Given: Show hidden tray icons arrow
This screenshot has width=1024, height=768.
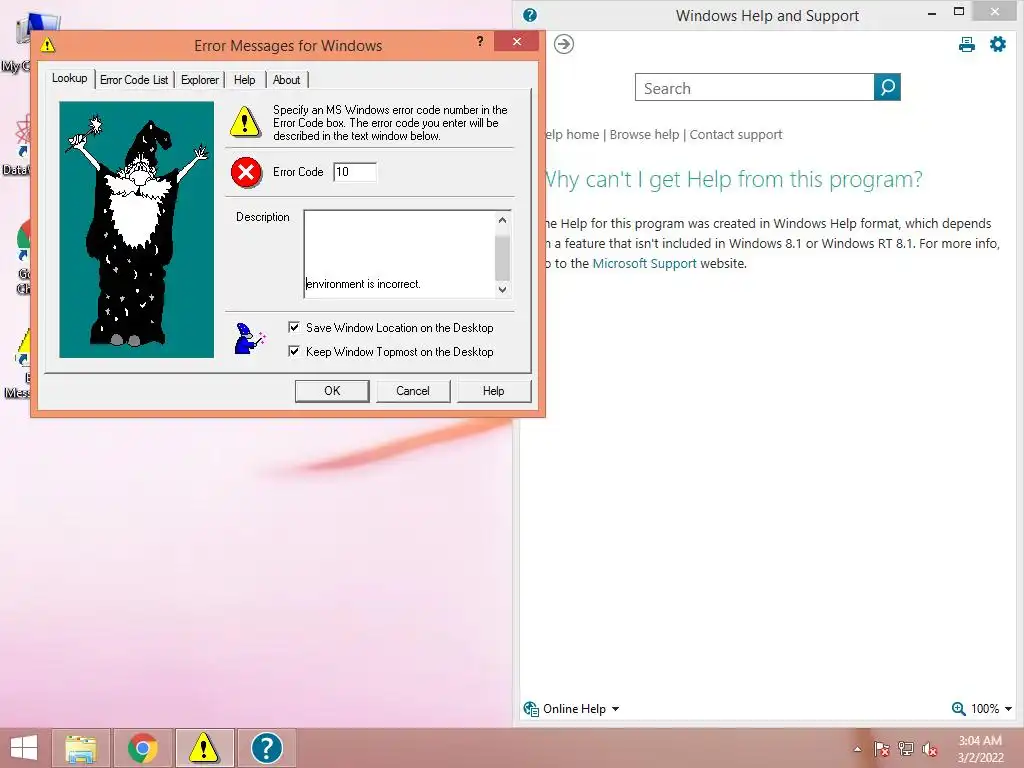Looking at the screenshot, I should pos(857,749).
